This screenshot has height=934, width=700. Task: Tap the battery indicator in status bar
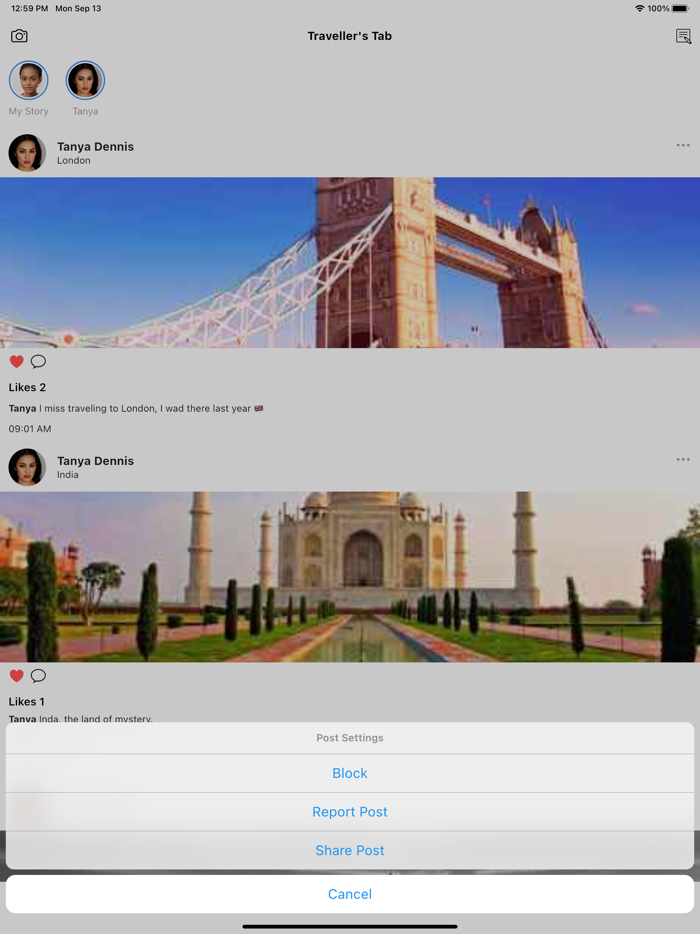(x=680, y=8)
